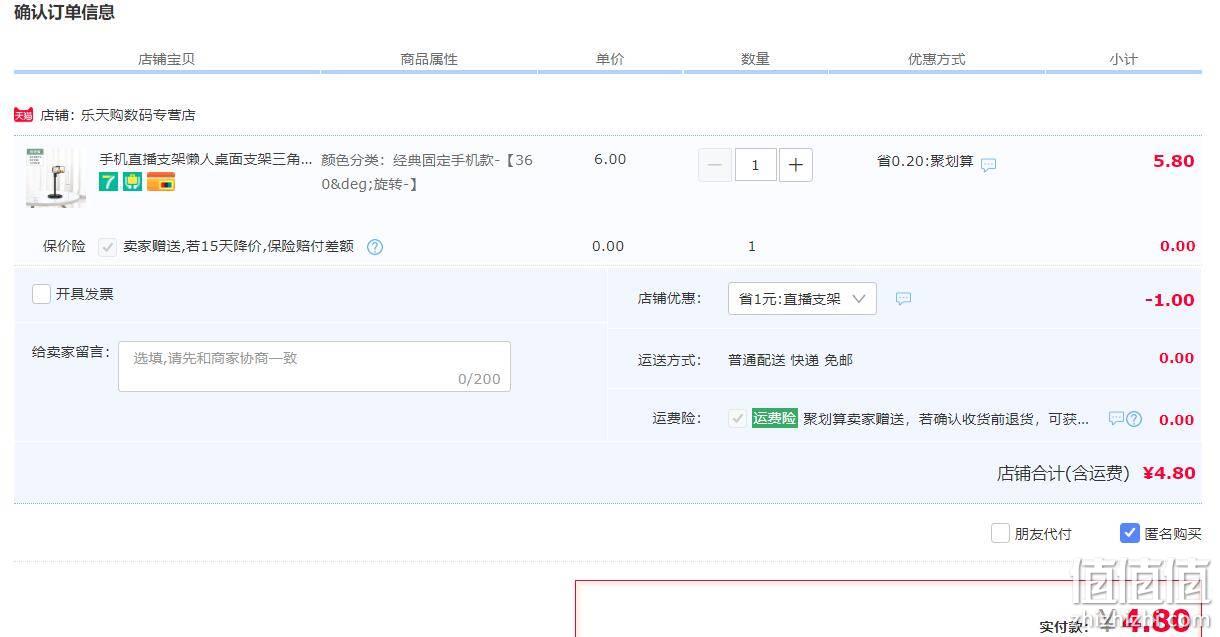The height and width of the screenshot is (637, 1220).
Task: Increase quantity with the plus button
Action: (x=796, y=165)
